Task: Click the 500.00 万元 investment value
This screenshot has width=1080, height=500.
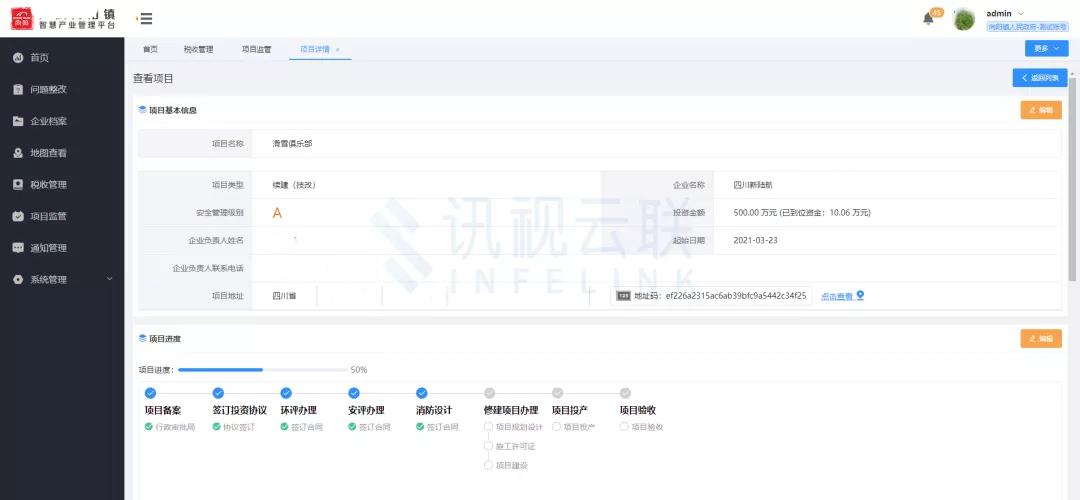Action: pos(755,213)
